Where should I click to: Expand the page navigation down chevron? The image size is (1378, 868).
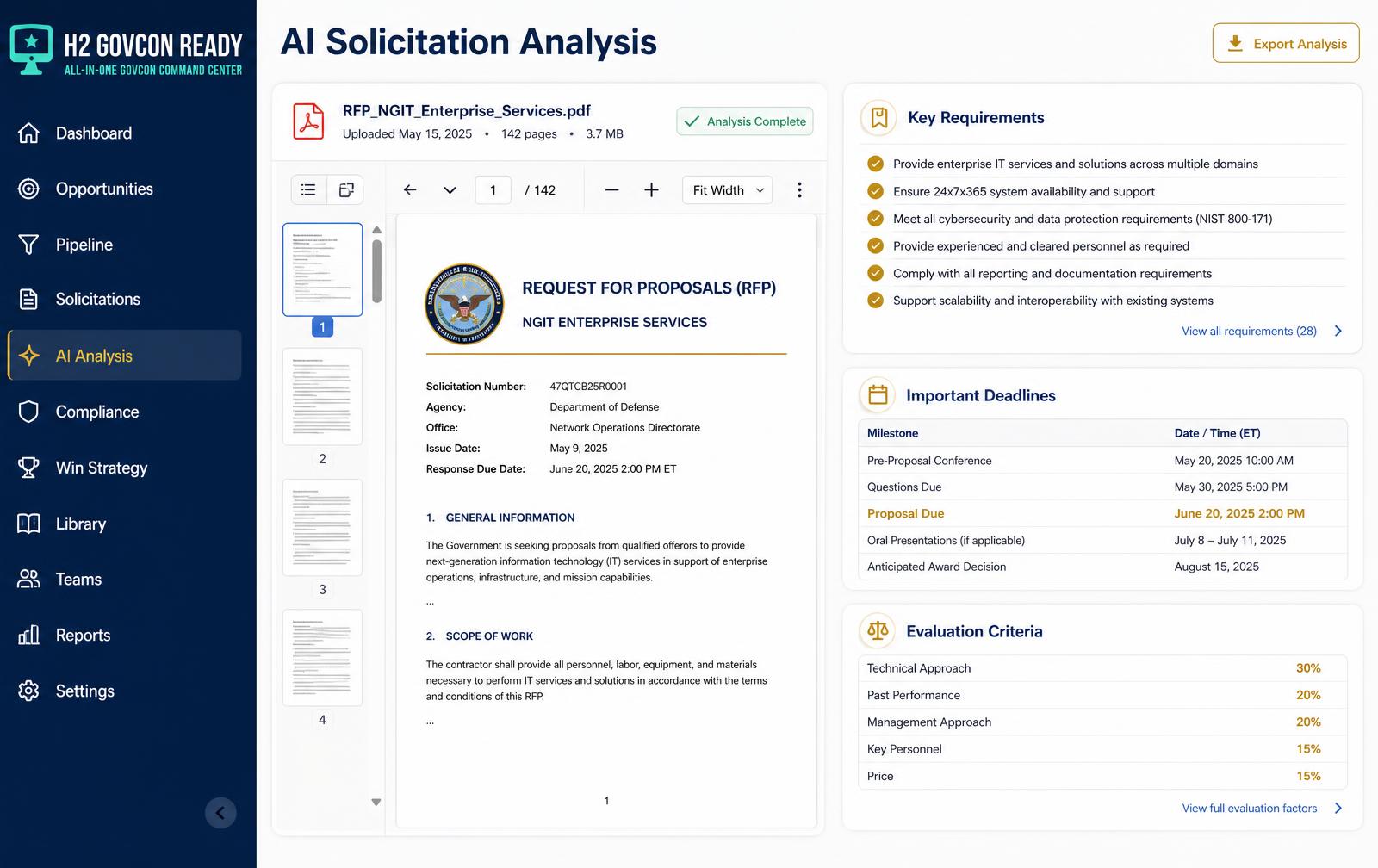click(x=450, y=189)
